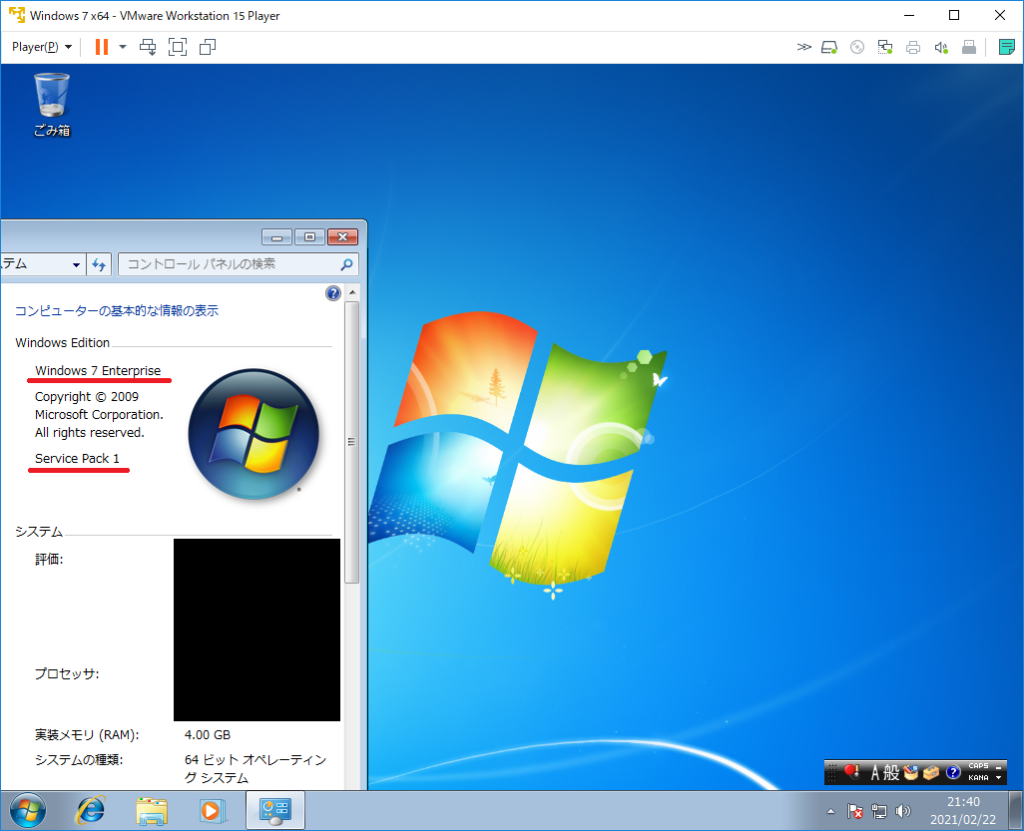Open the Player menu dropdown
The height and width of the screenshot is (831, 1024).
click(41, 47)
